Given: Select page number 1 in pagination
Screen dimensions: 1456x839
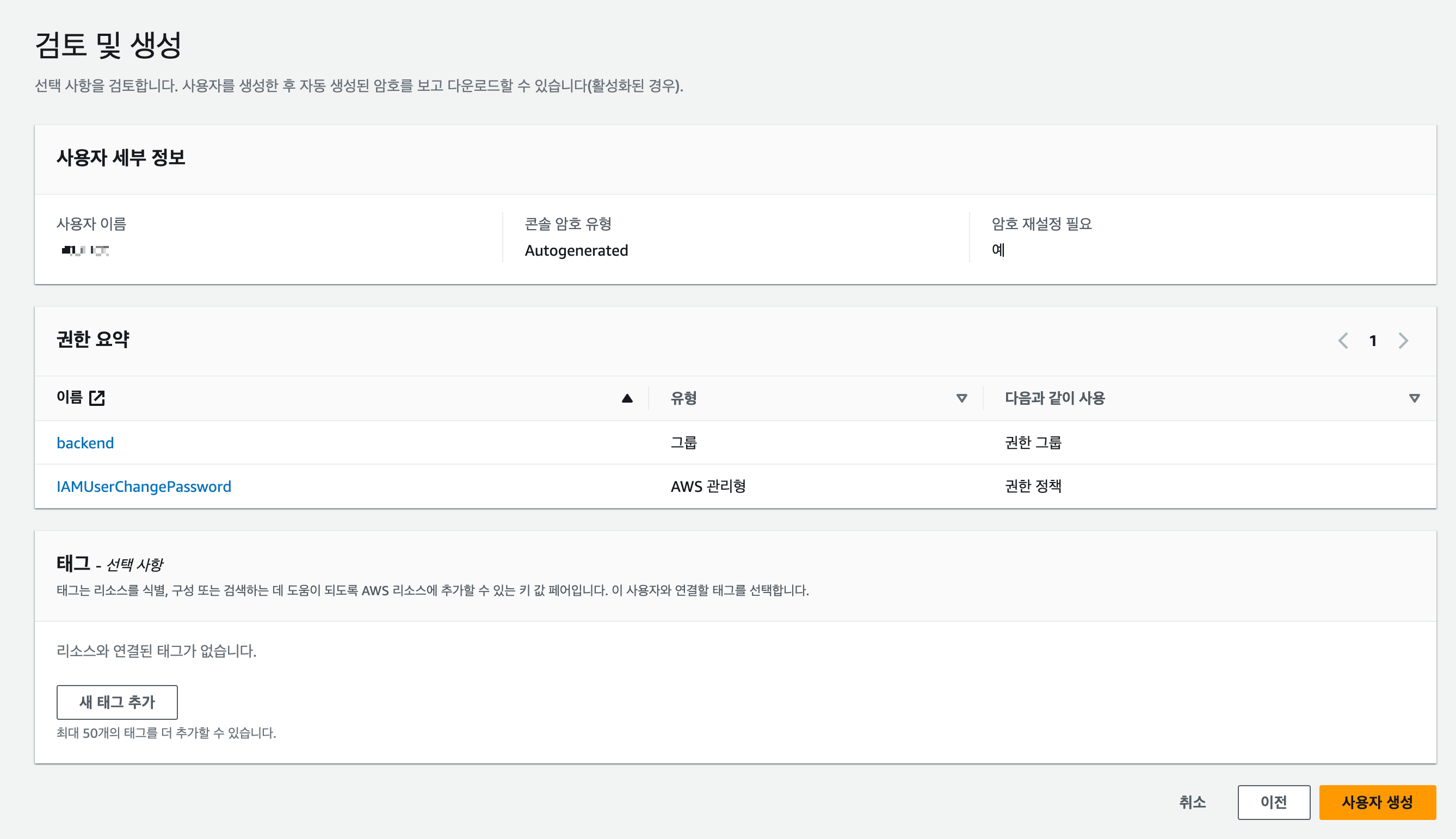Looking at the screenshot, I should point(1373,341).
